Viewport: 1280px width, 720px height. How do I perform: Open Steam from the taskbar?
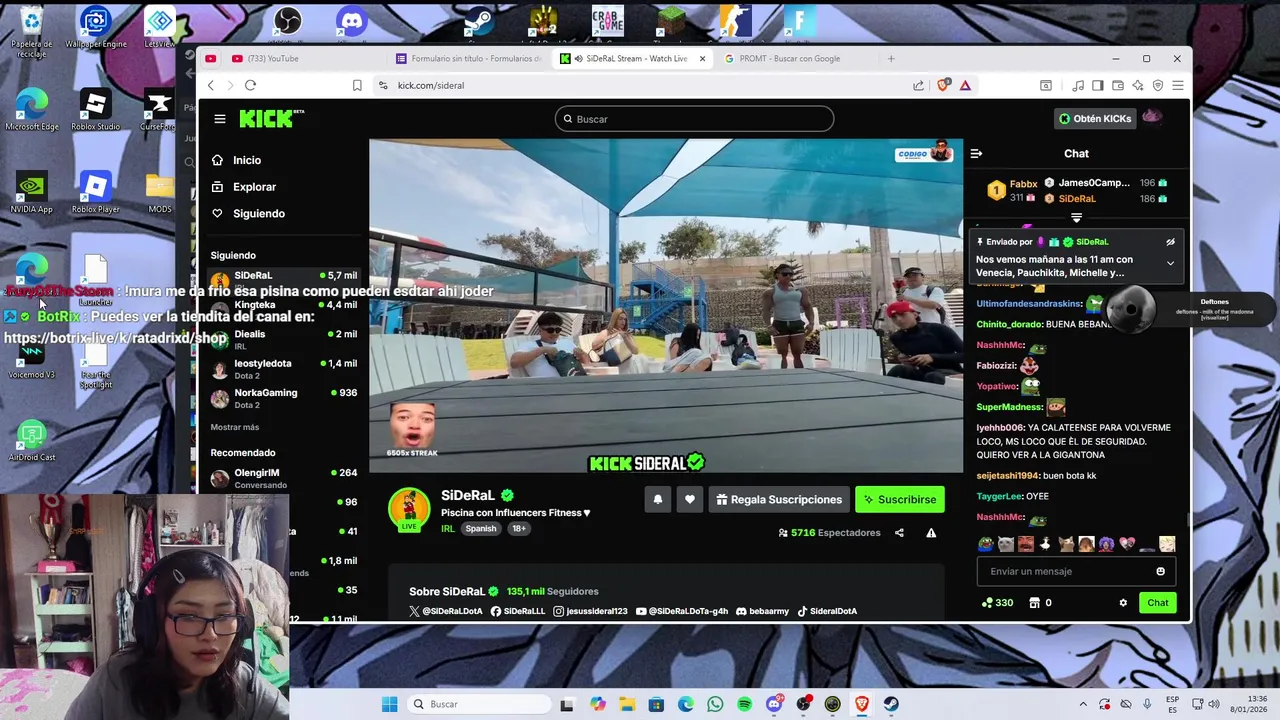[x=891, y=704]
